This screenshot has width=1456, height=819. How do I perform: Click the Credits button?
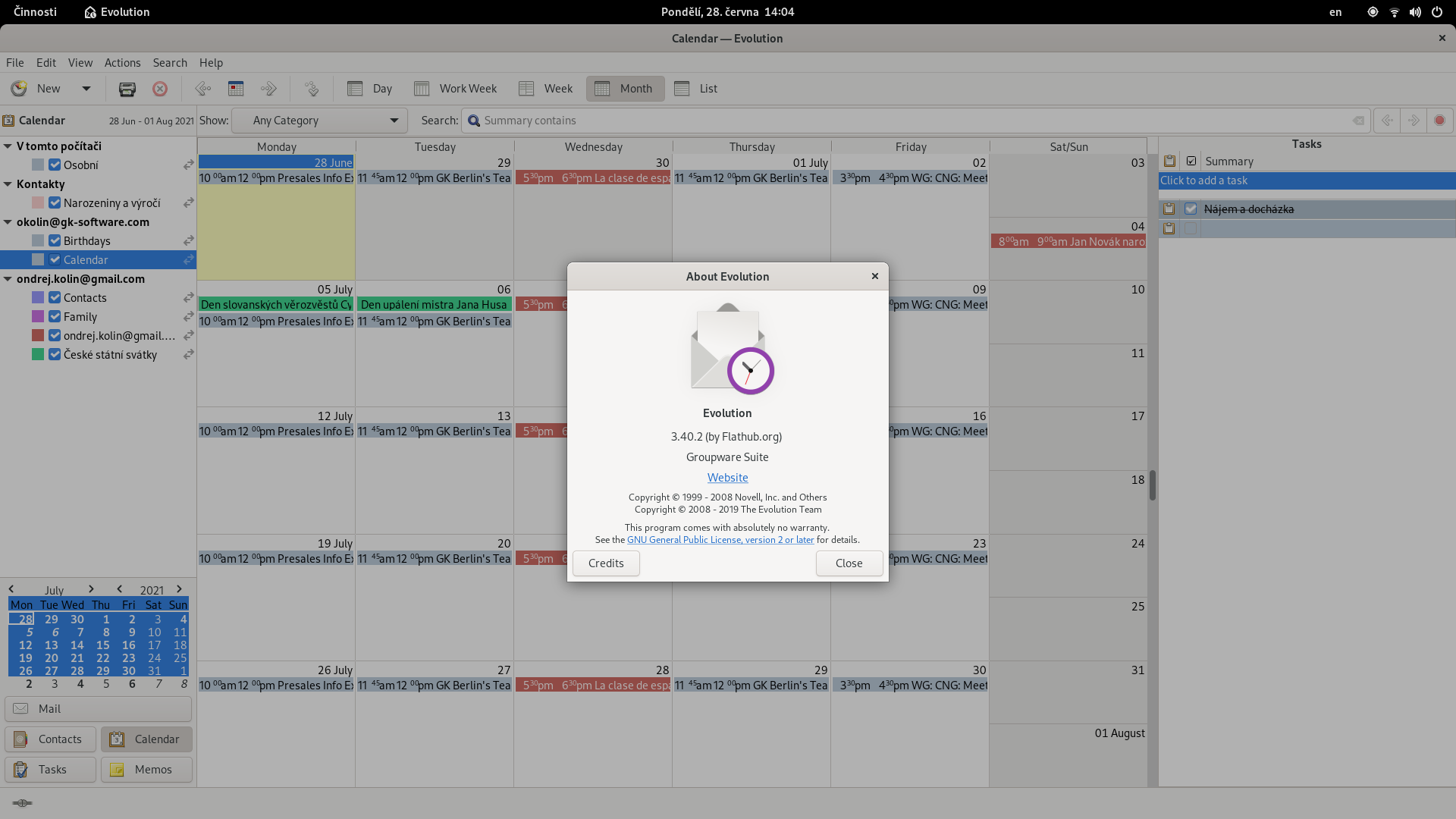pos(606,563)
